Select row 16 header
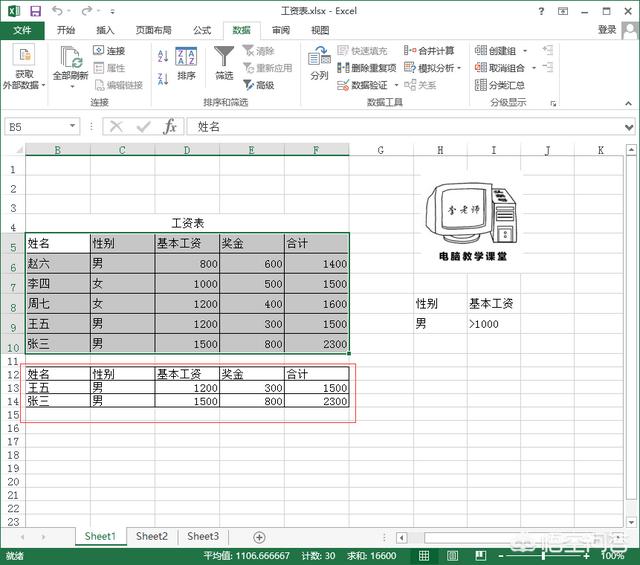 point(13,428)
